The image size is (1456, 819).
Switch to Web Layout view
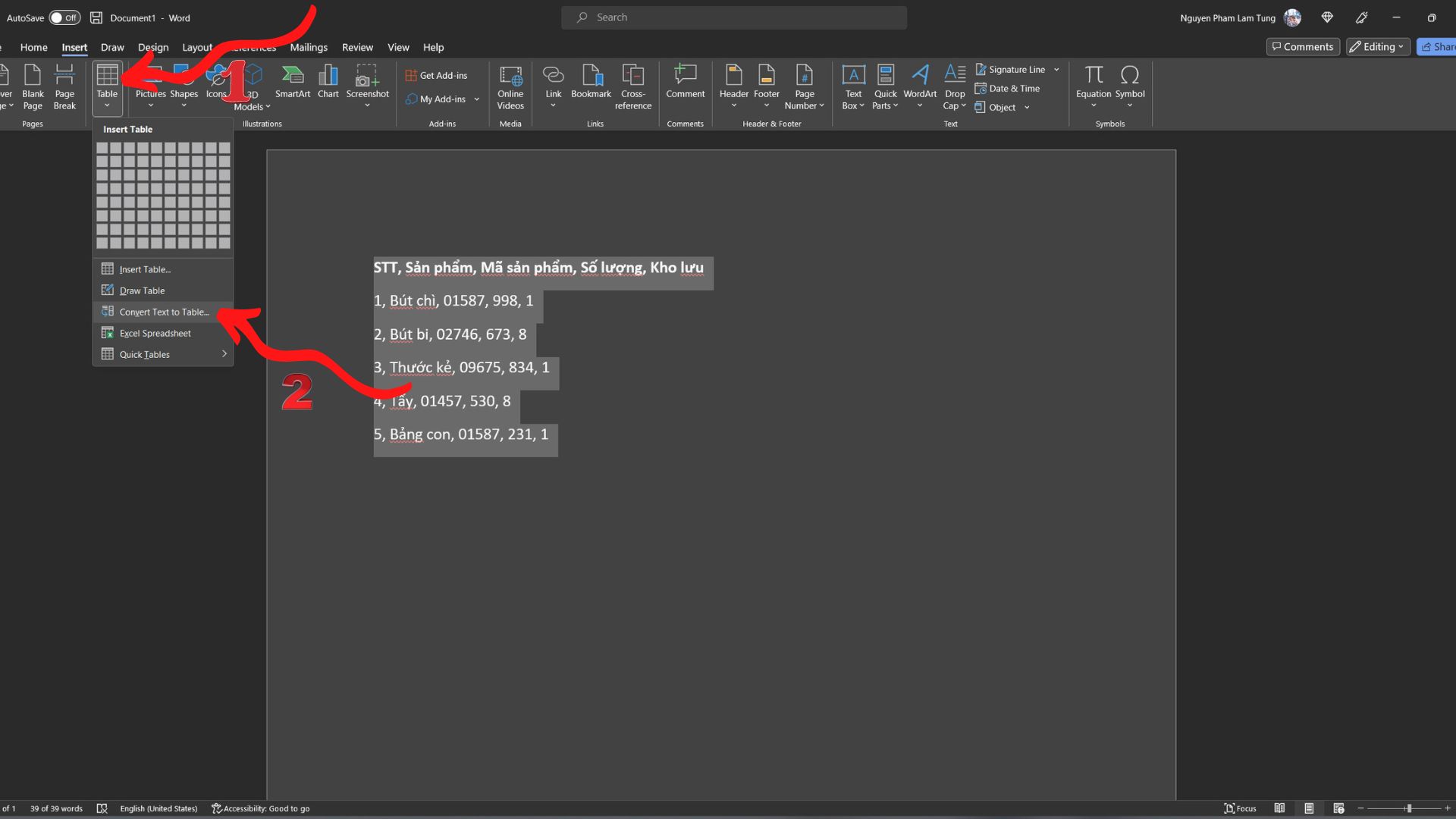coord(1338,808)
